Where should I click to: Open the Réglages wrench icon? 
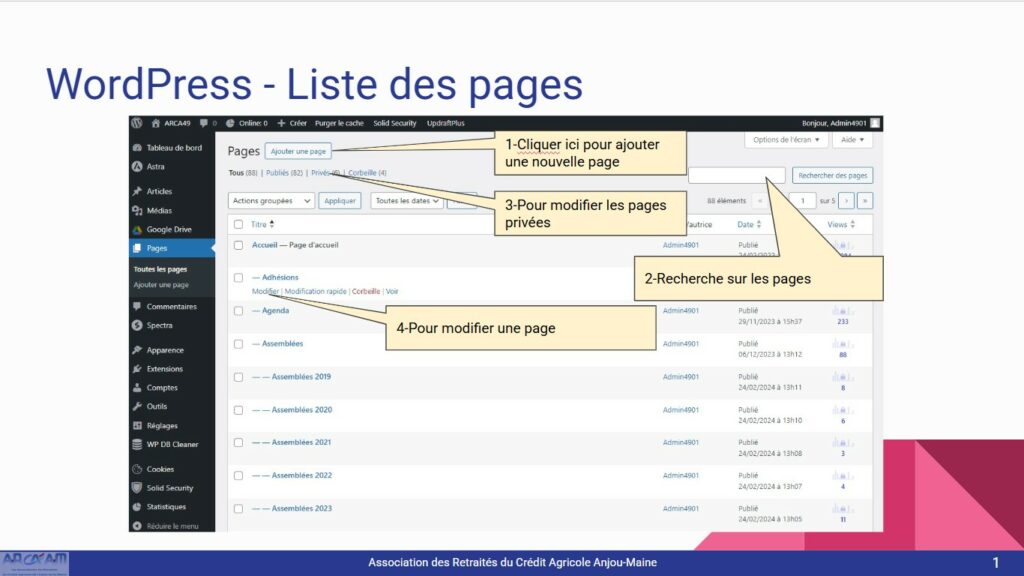coord(137,425)
